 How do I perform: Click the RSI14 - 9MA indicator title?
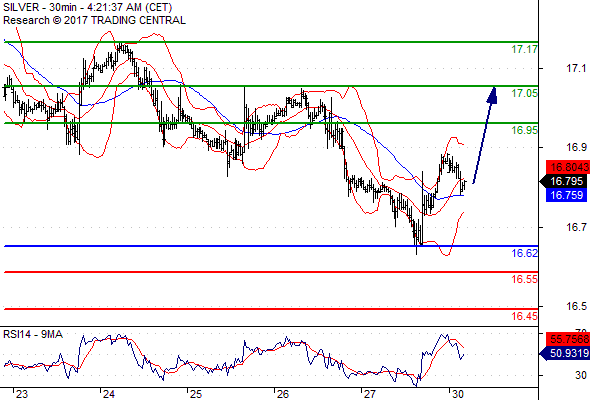pos(33,334)
